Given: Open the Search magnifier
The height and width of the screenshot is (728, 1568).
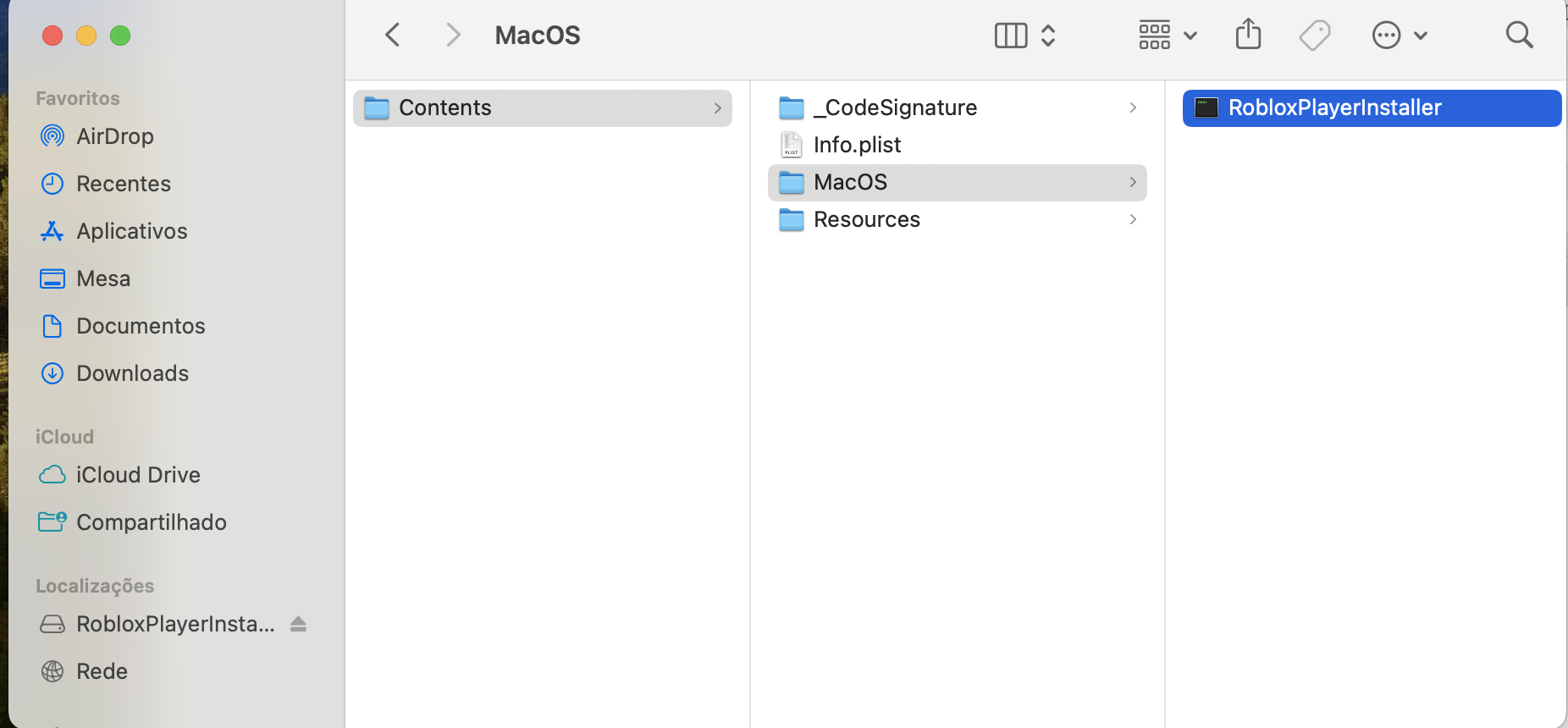Looking at the screenshot, I should tap(1519, 36).
